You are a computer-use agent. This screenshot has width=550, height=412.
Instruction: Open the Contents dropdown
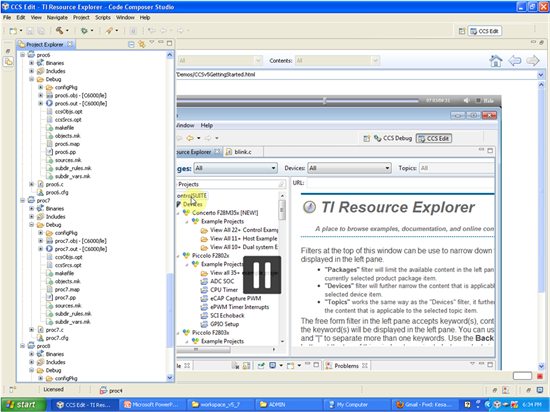(337, 61)
